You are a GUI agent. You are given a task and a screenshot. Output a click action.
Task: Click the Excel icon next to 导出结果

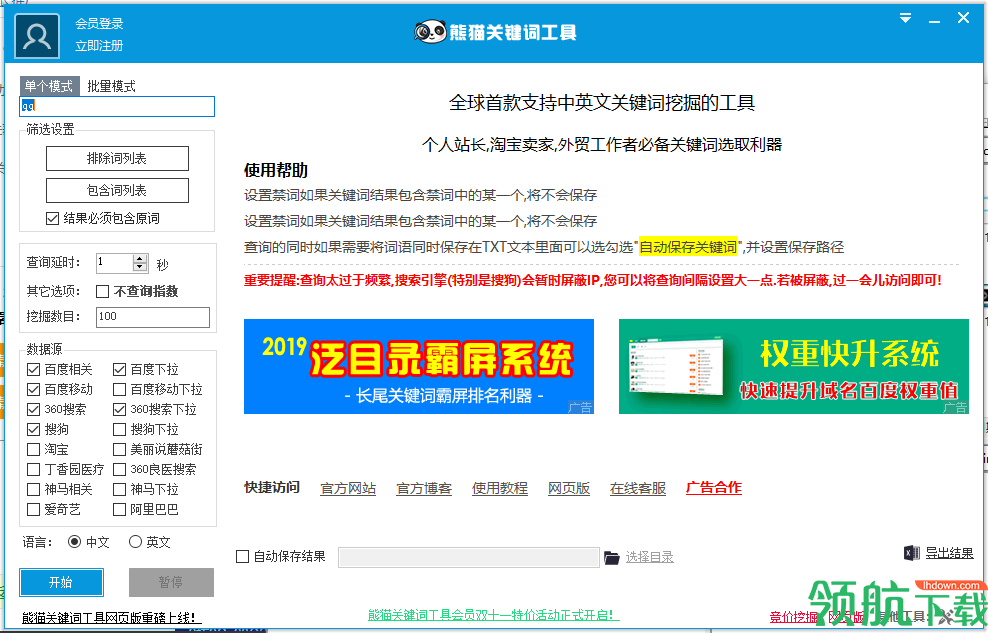pyautogui.click(x=911, y=553)
